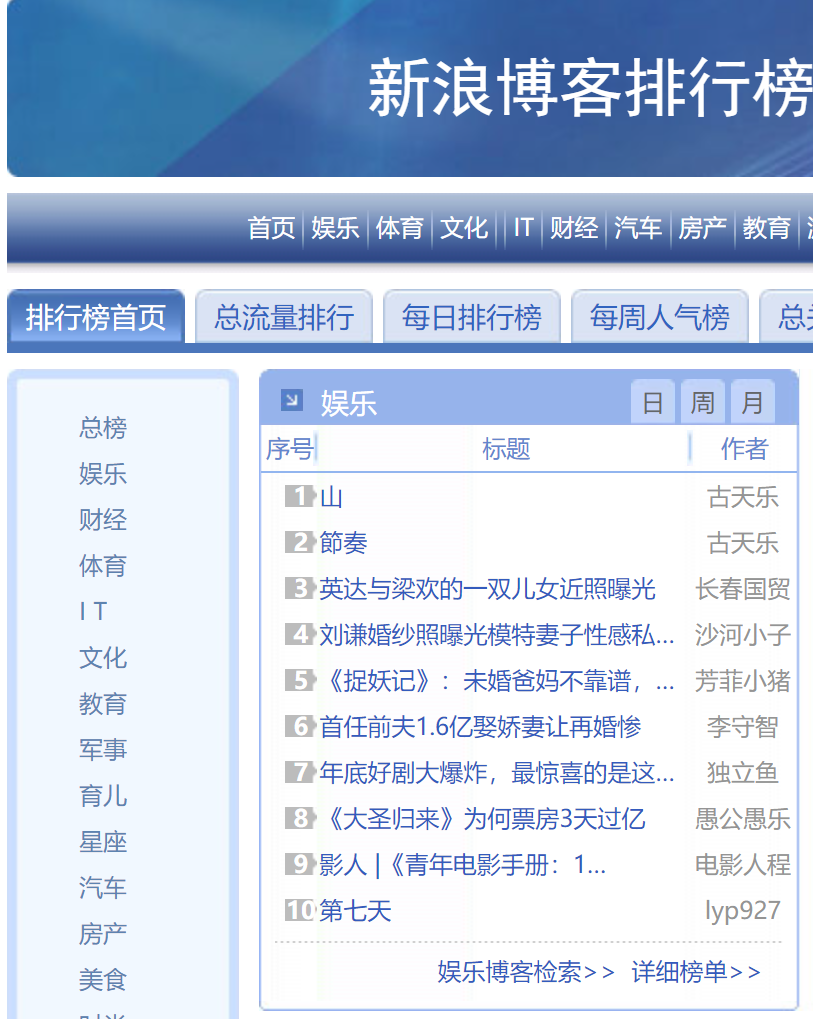Go to 军事 in the left sidebar
The height and width of the screenshot is (1019, 813).
[103, 750]
